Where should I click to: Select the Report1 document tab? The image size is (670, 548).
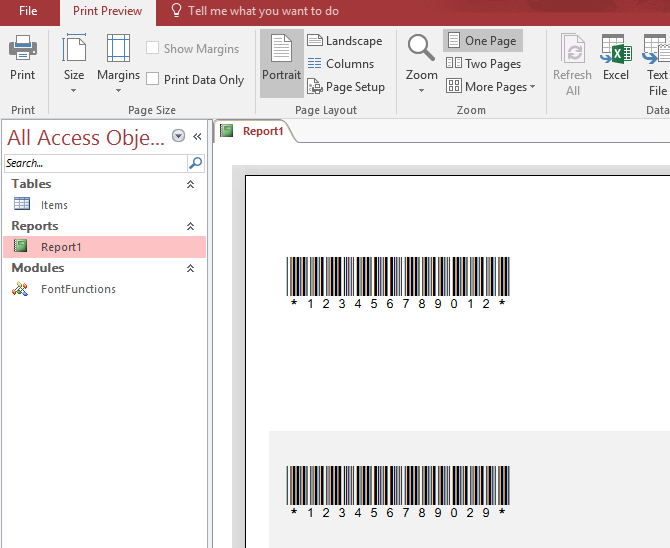pyautogui.click(x=255, y=131)
